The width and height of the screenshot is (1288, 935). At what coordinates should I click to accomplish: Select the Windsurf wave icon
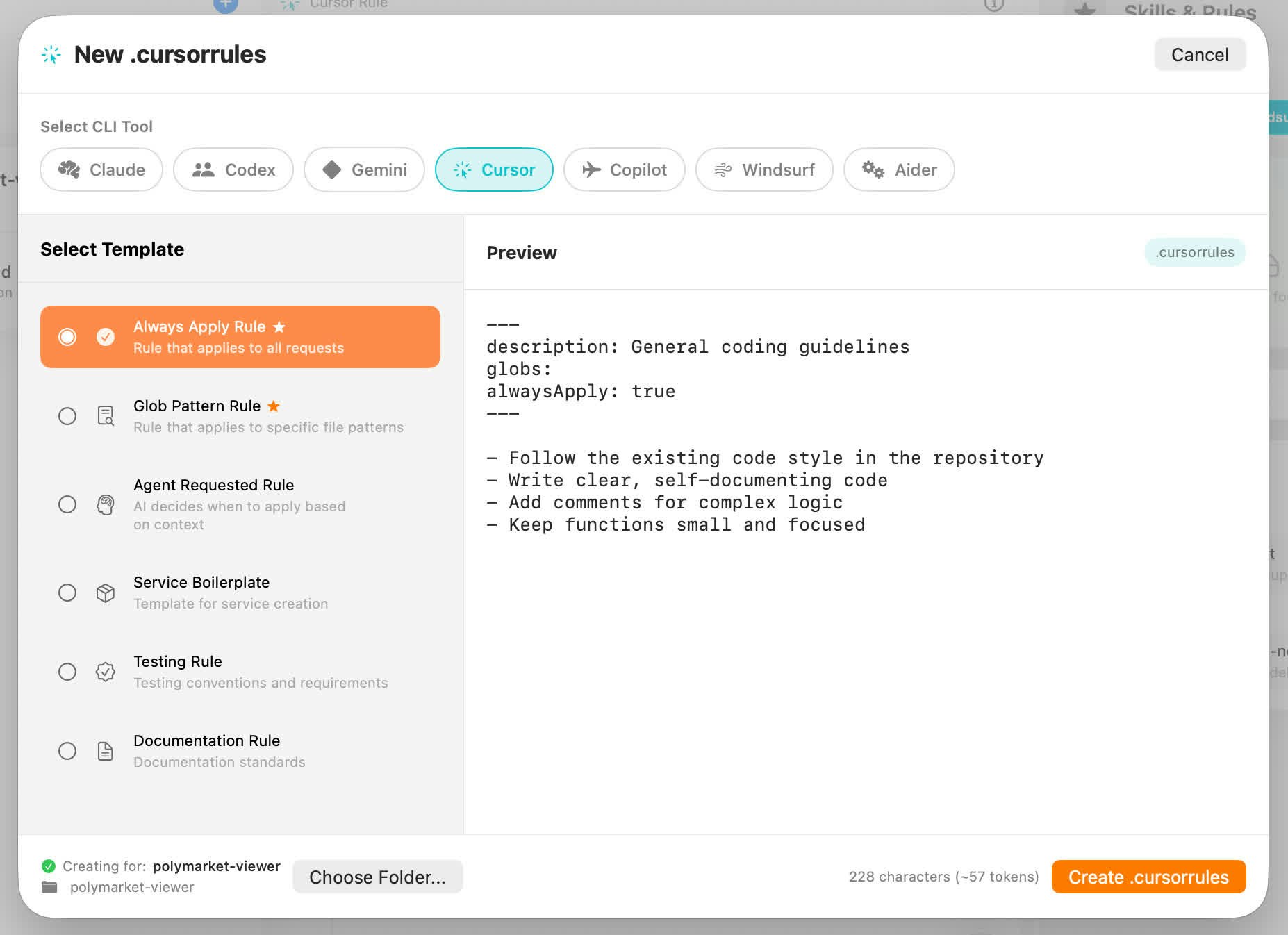pyautogui.click(x=723, y=169)
